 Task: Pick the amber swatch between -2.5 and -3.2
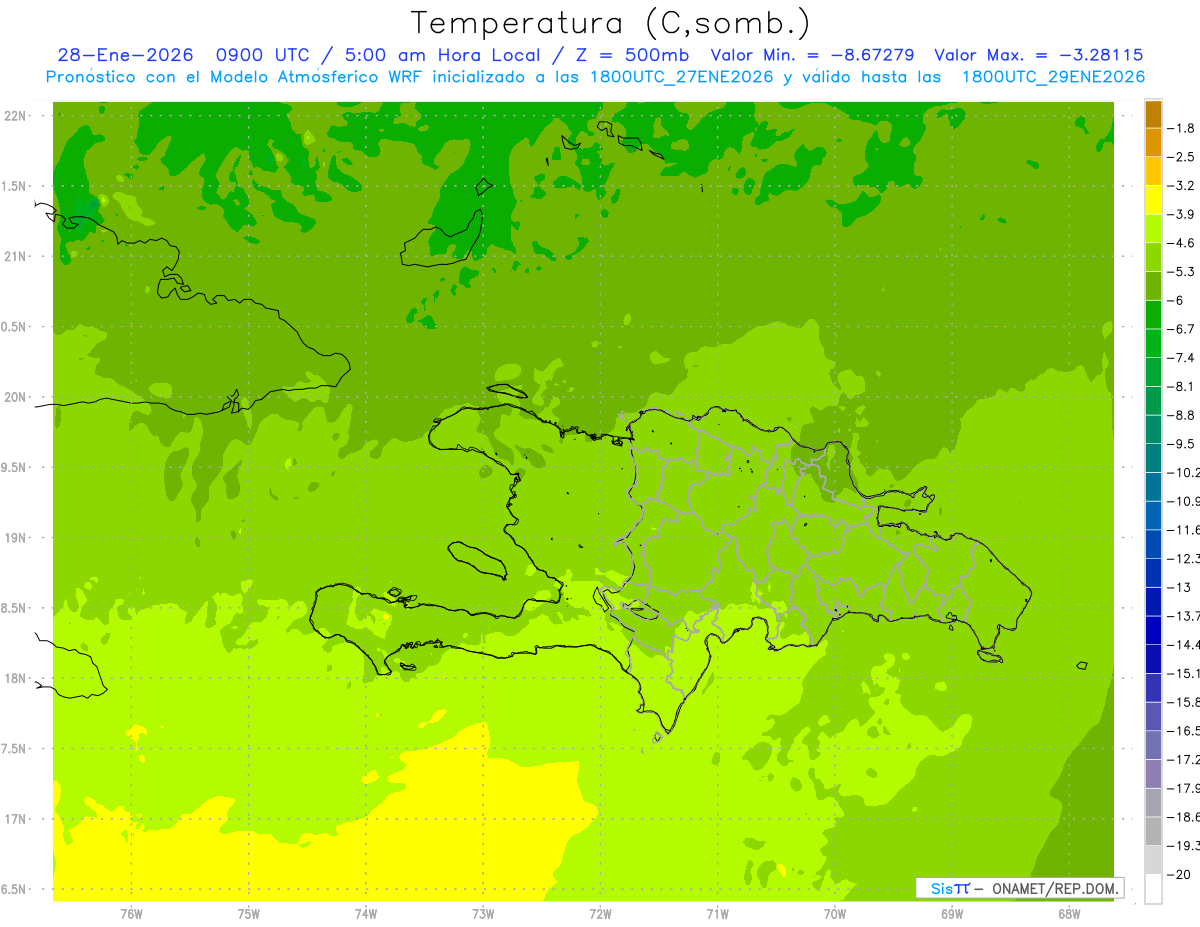(x=1153, y=171)
